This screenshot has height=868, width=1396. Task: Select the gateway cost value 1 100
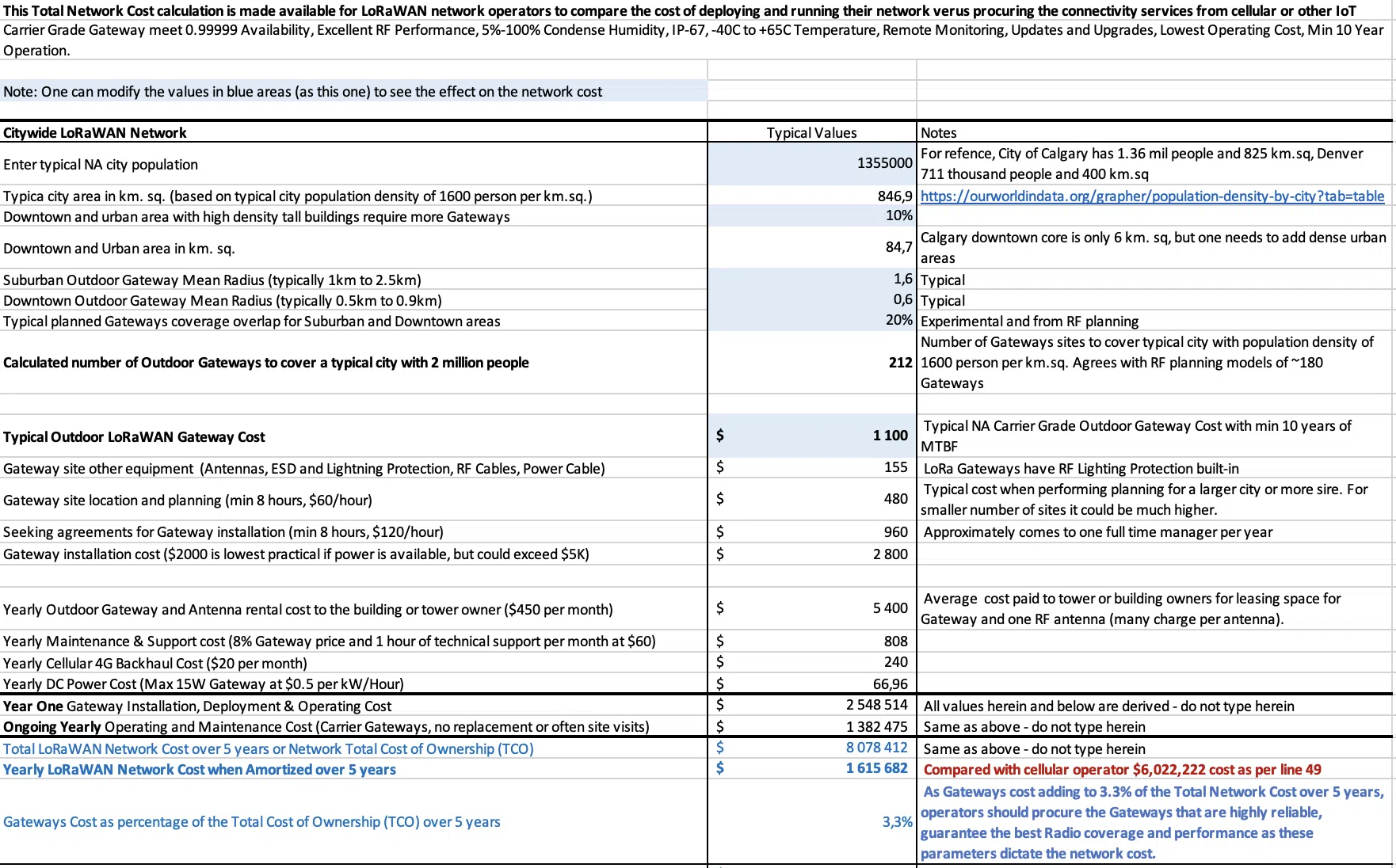point(890,436)
